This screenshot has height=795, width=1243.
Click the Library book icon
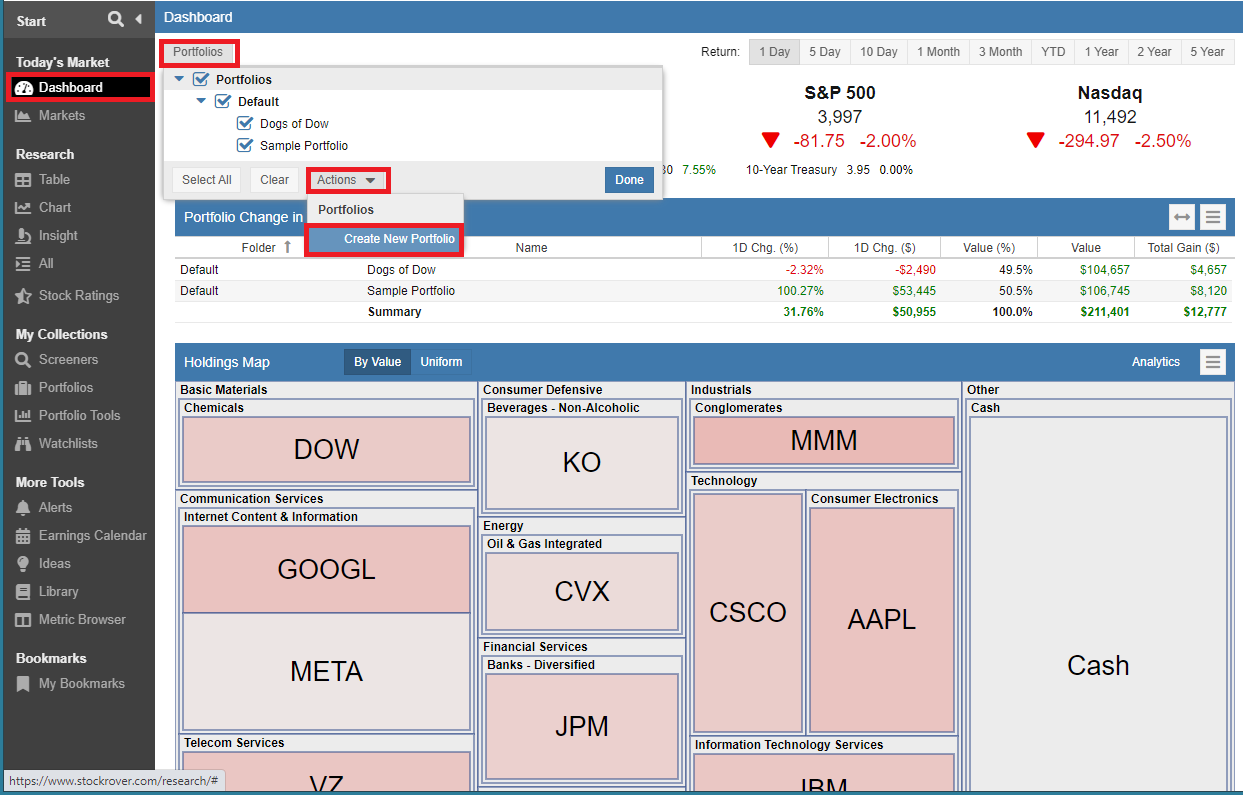pyautogui.click(x=24, y=592)
